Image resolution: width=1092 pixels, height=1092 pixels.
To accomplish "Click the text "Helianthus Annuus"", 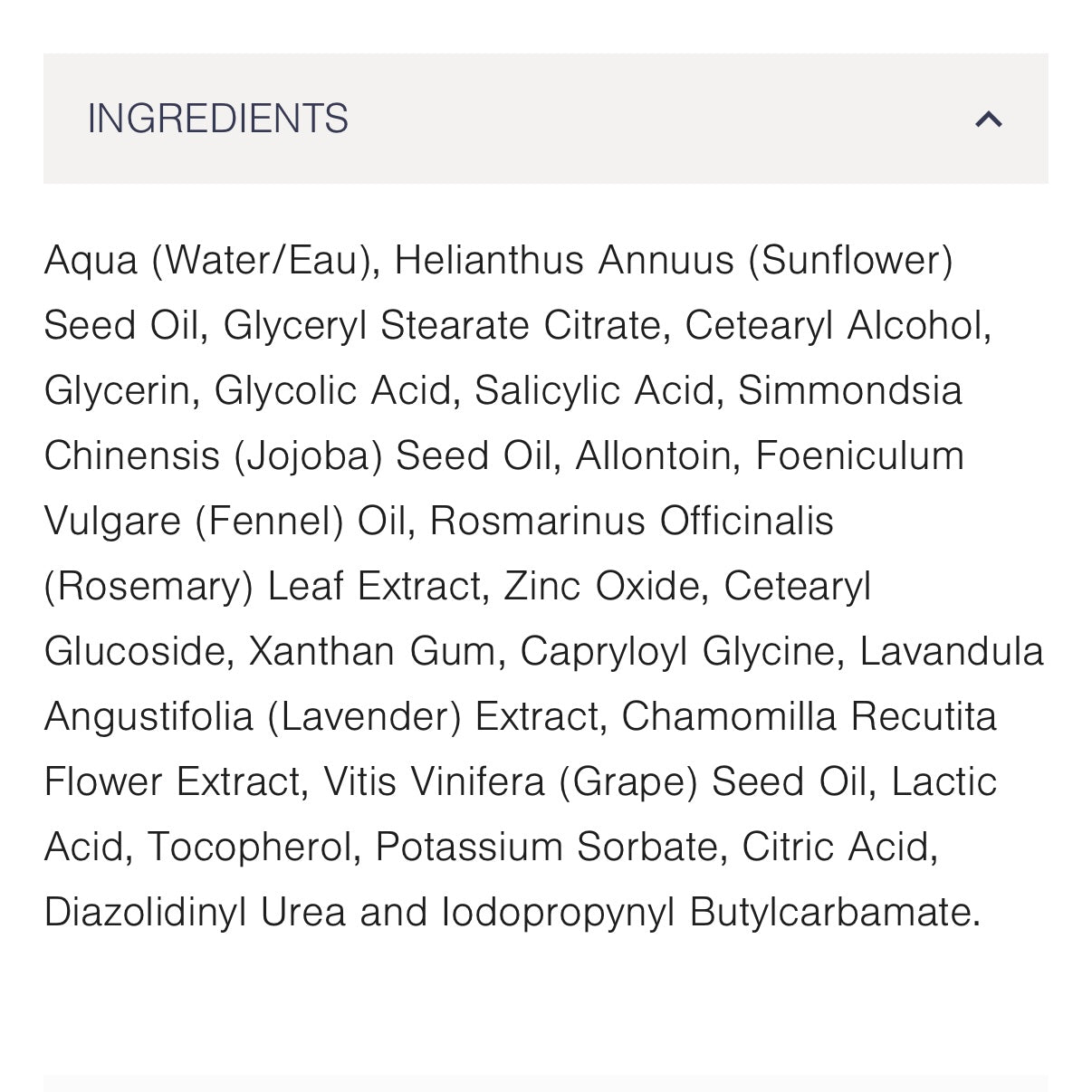I will pos(563,261).
